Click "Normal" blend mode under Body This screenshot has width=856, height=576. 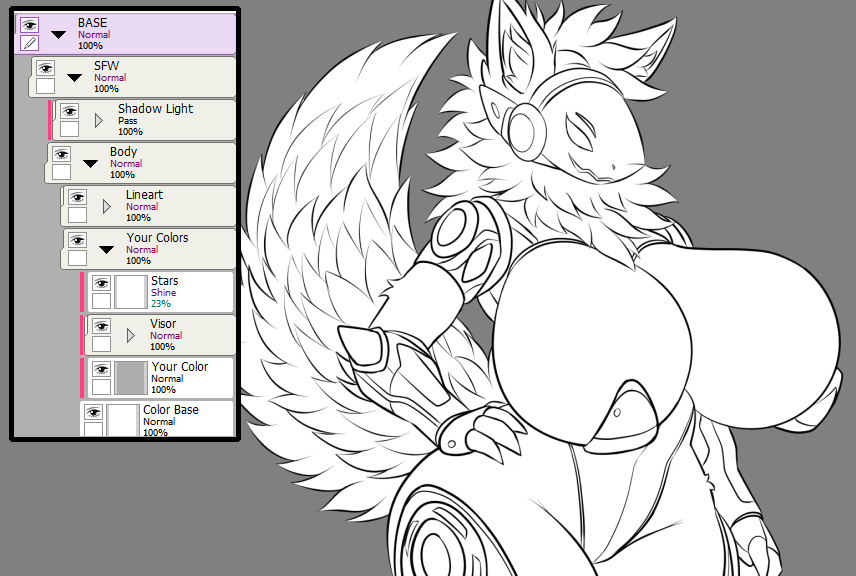click(126, 164)
